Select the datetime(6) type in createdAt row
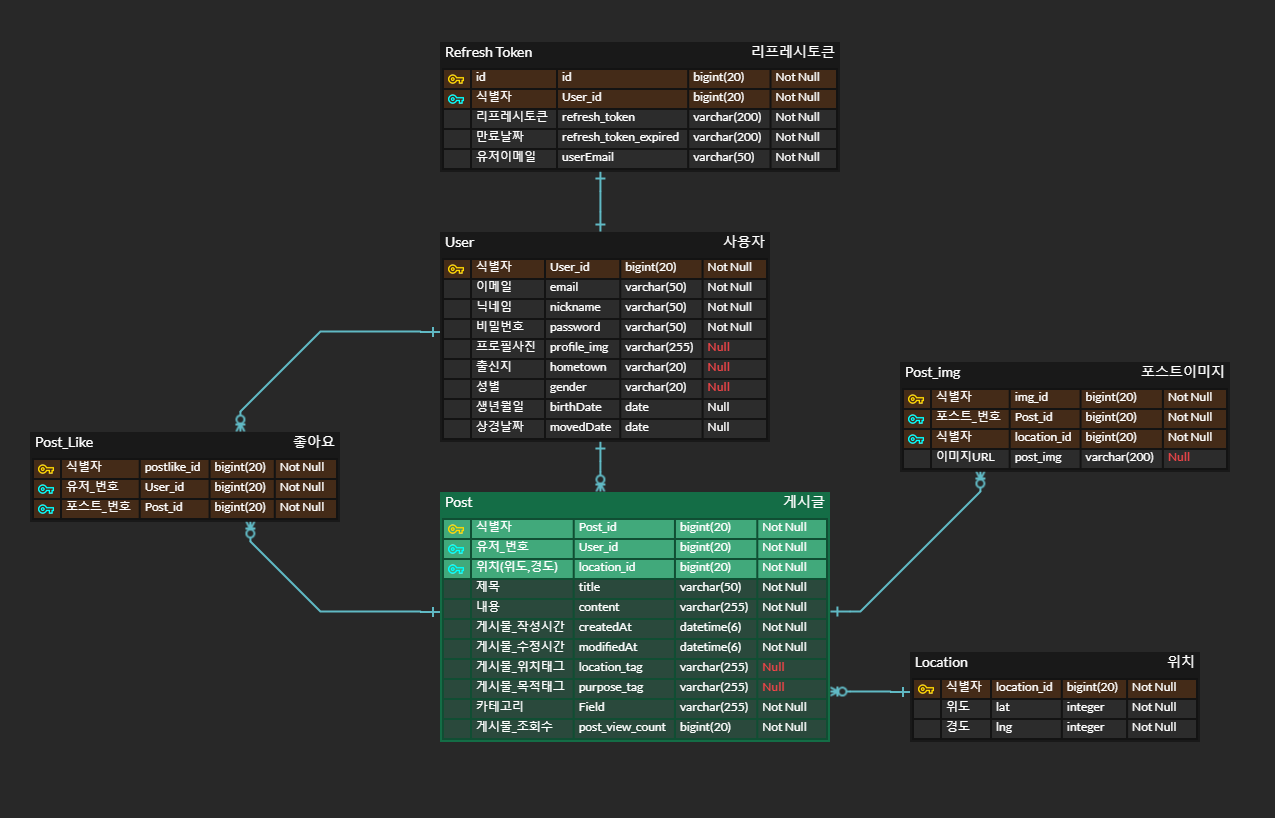 coord(710,627)
